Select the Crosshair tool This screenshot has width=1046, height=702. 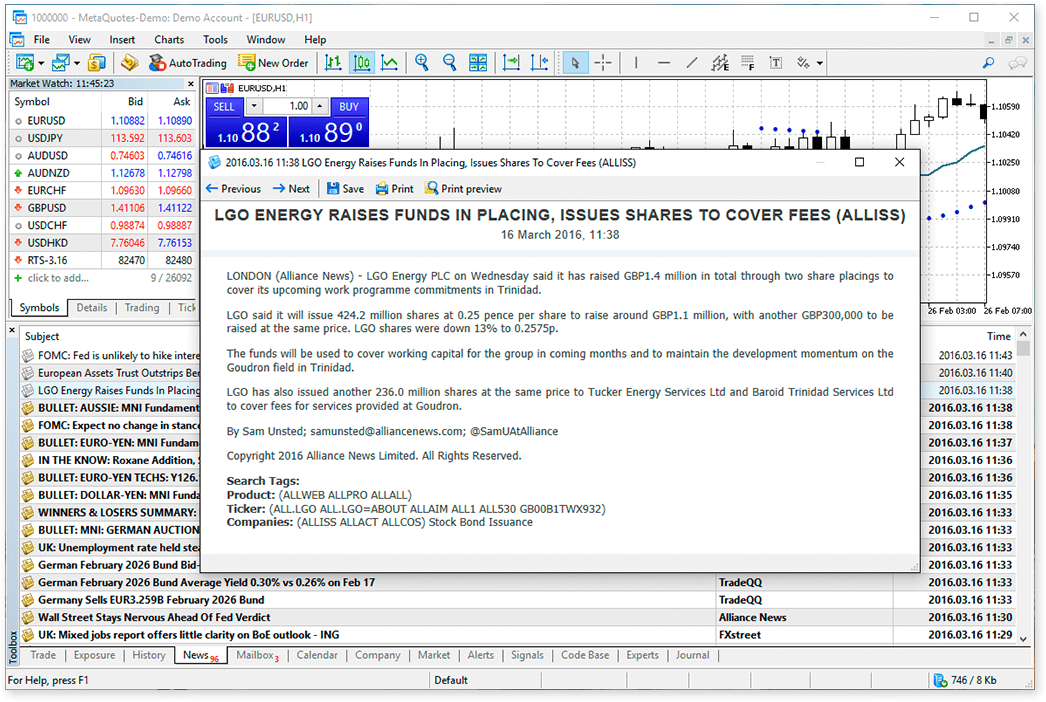pos(603,63)
